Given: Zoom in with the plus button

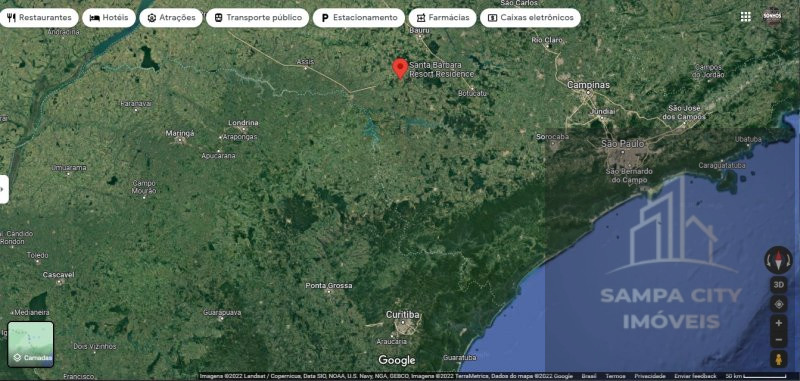Looking at the screenshot, I should (x=779, y=323).
